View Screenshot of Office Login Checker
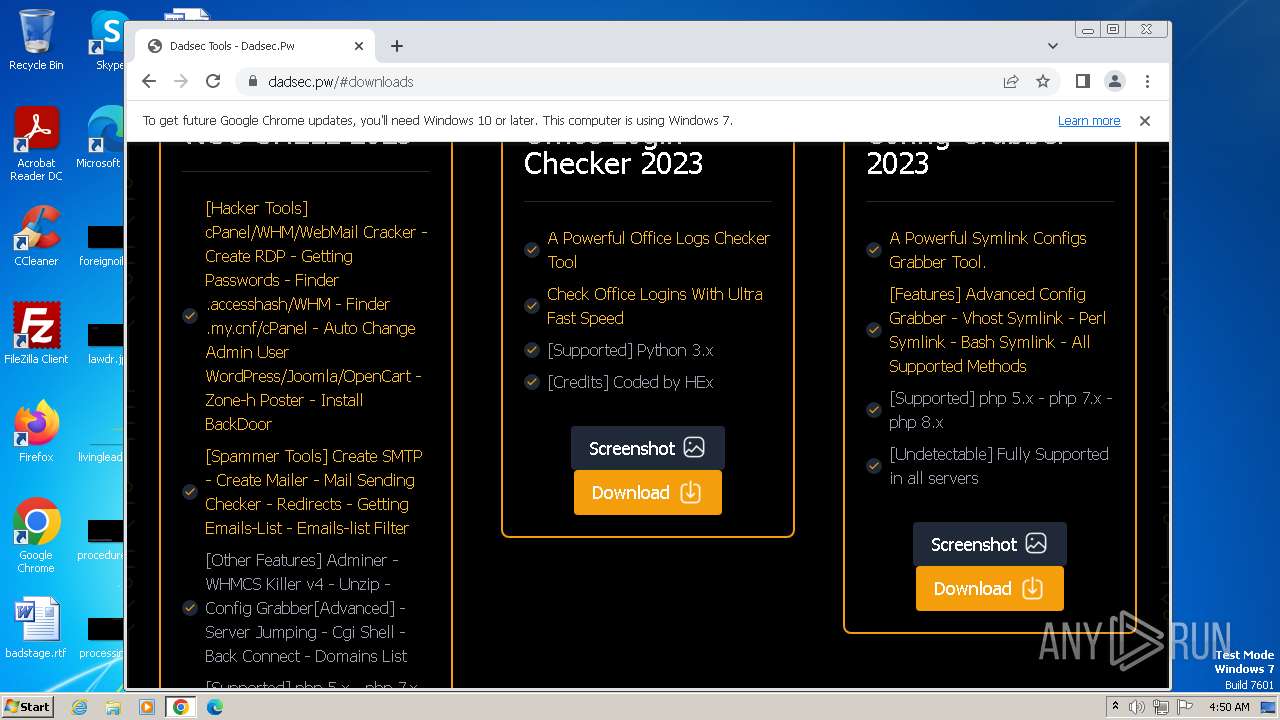This screenshot has width=1280, height=720. click(647, 448)
